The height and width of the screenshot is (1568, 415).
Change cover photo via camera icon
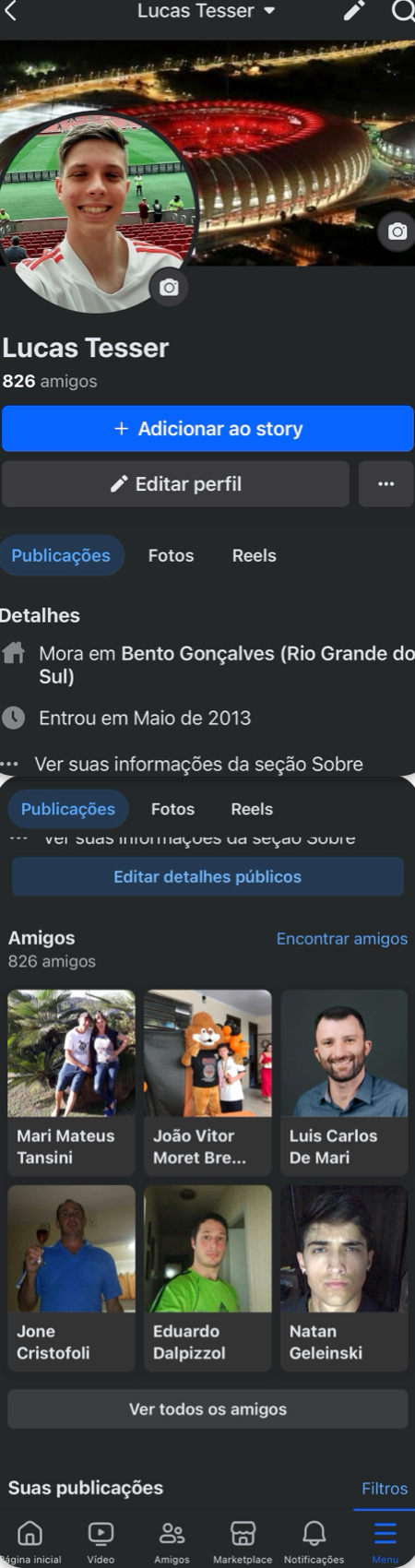point(397,231)
